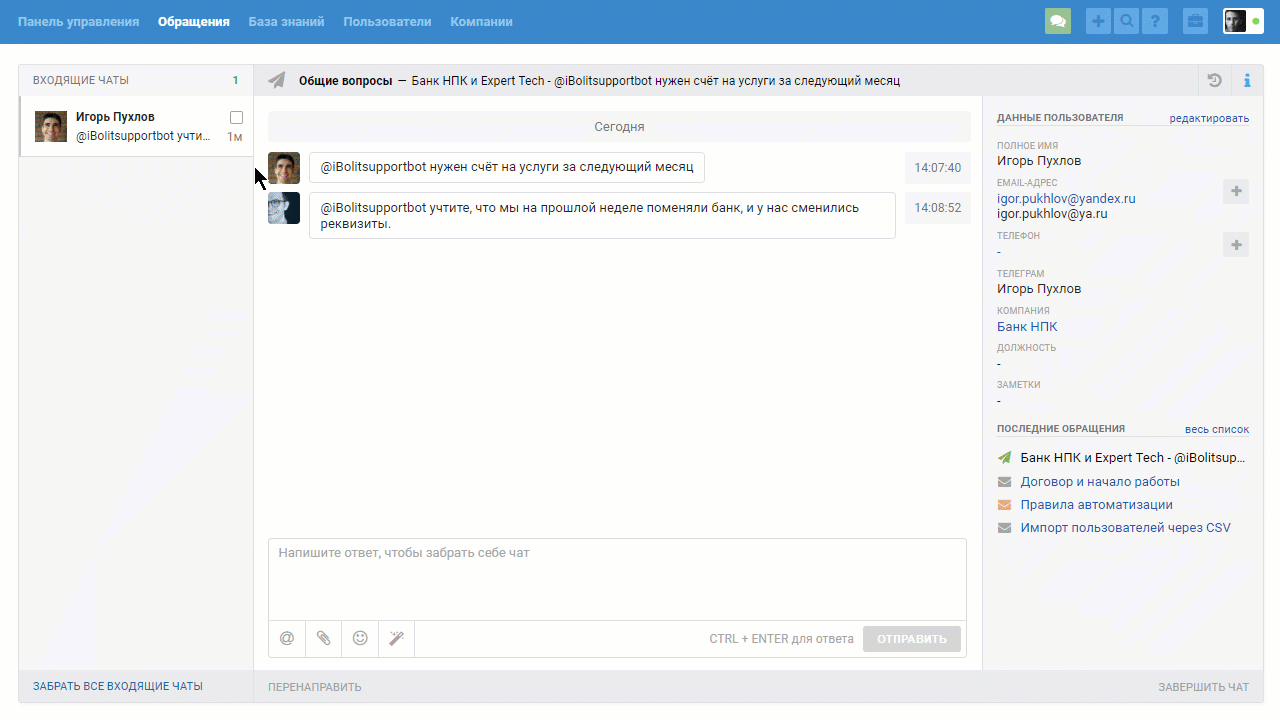Click the Telegram paper plane channel icon
The image size is (1280, 720).
coord(277,80)
